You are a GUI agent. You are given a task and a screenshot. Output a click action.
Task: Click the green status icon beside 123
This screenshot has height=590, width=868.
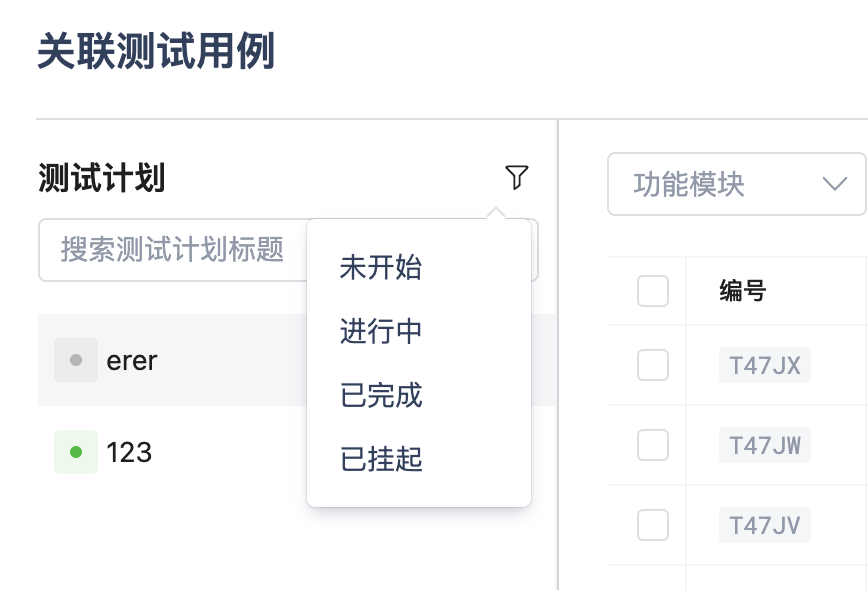[x=76, y=452]
